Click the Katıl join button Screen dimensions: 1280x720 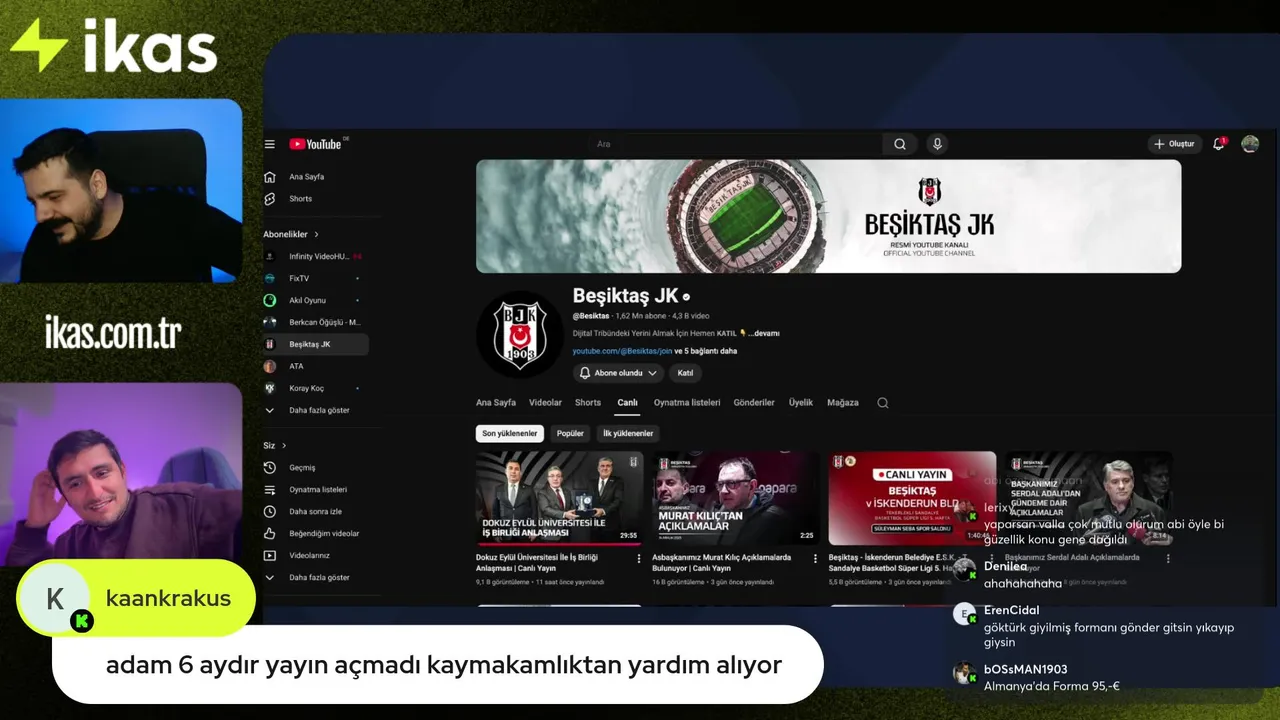tap(685, 373)
